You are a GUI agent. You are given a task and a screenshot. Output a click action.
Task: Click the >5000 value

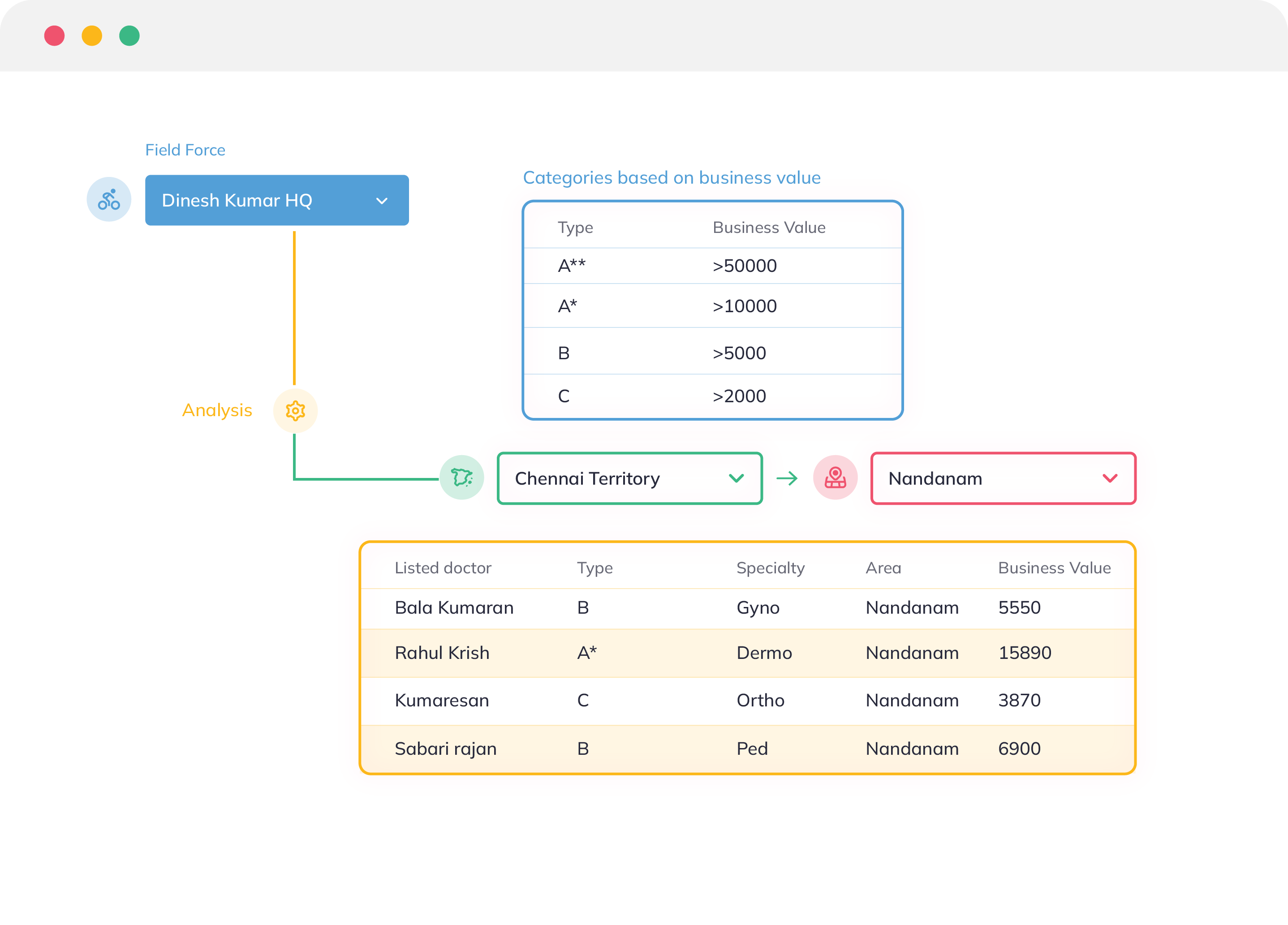(x=739, y=353)
